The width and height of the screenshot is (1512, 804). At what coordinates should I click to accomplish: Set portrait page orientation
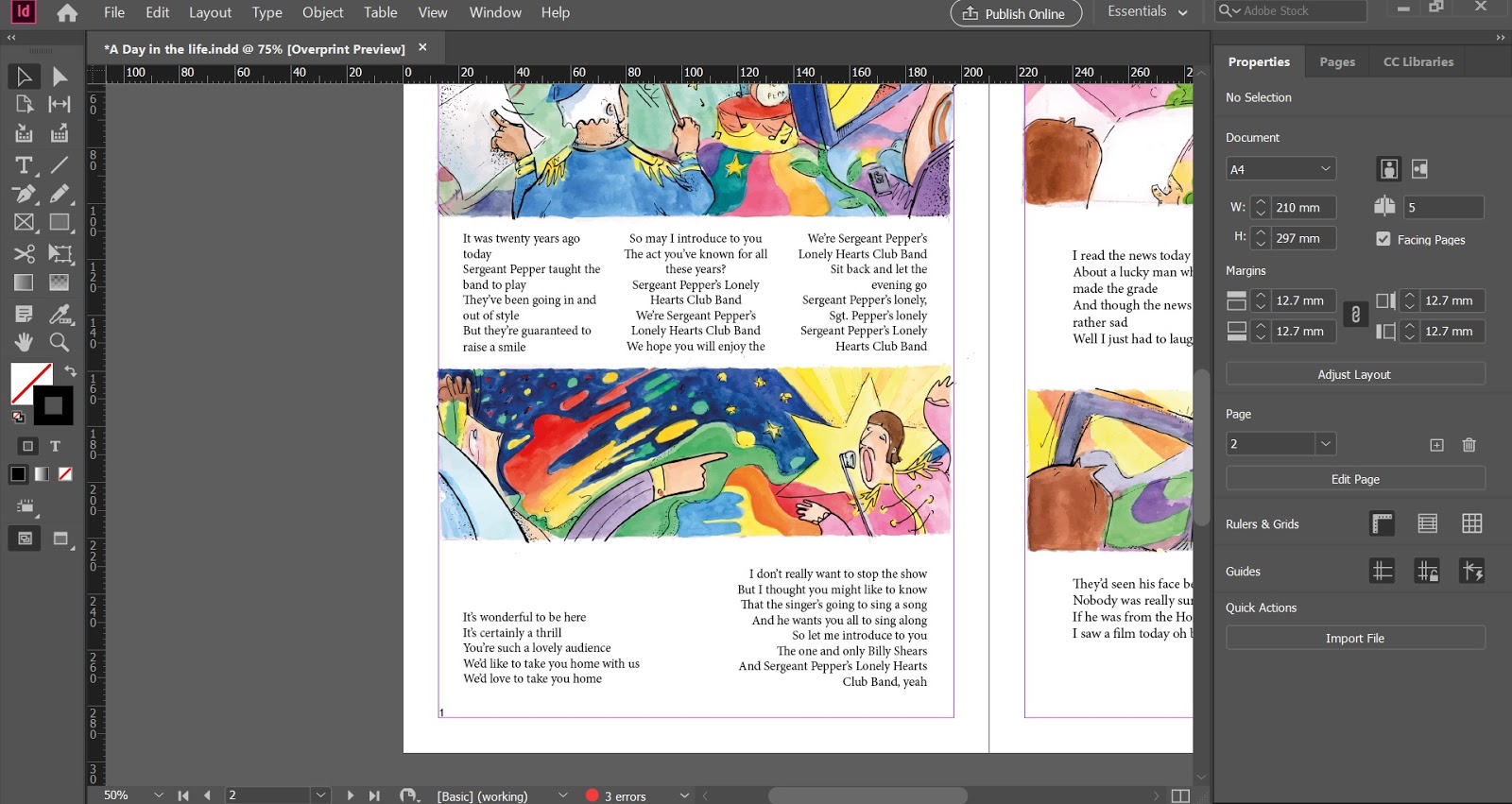coord(1389,169)
